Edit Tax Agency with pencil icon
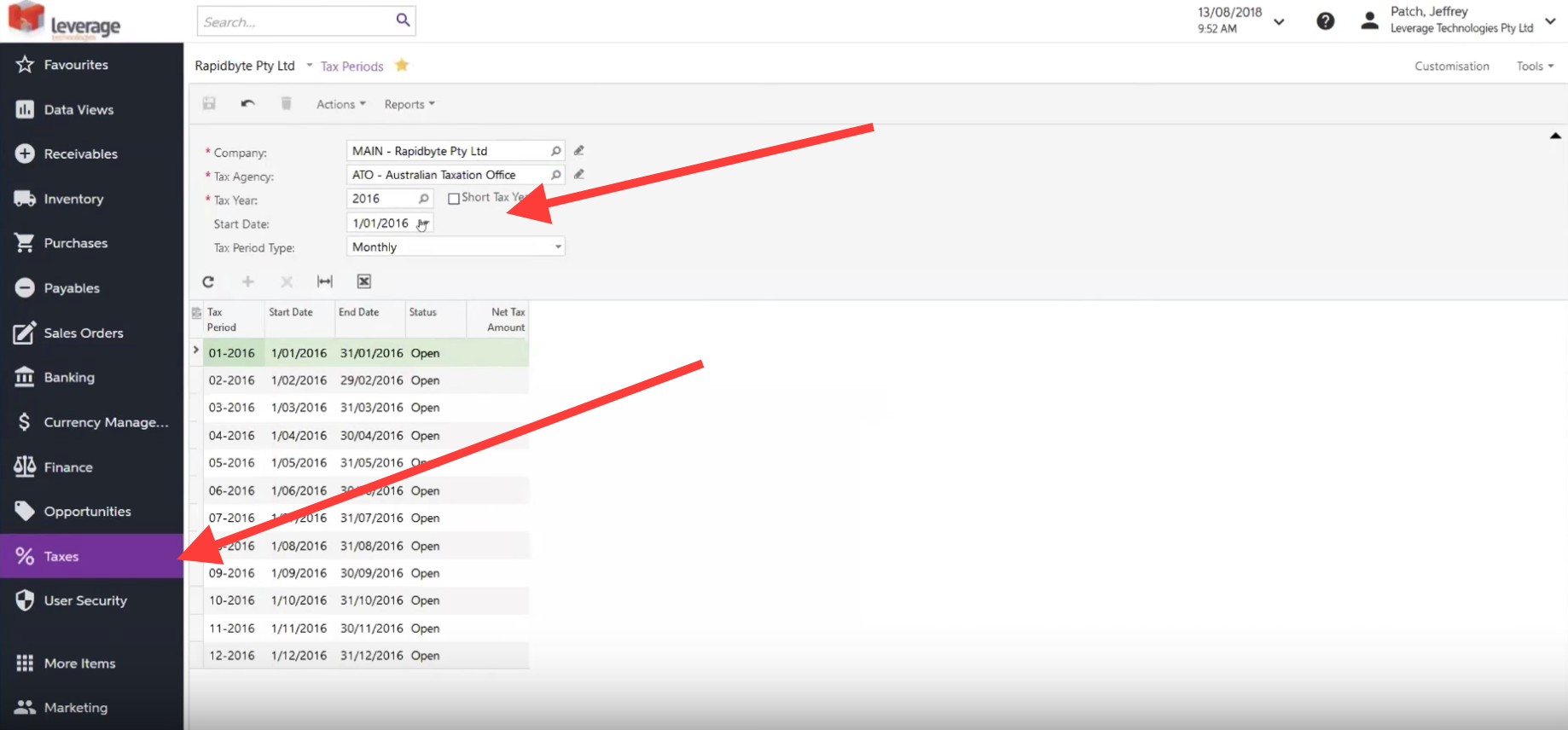The height and width of the screenshot is (730, 1568). pyautogui.click(x=579, y=175)
